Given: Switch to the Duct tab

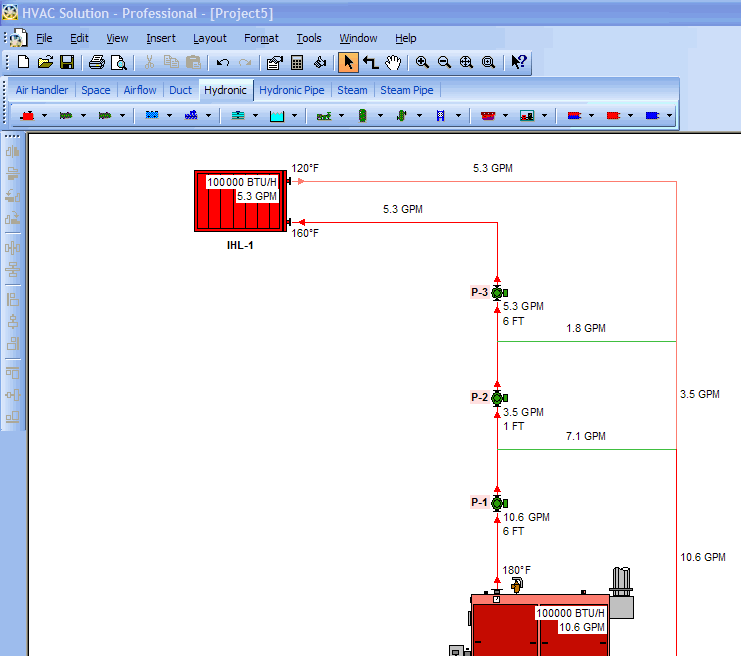Looking at the screenshot, I should click(180, 90).
